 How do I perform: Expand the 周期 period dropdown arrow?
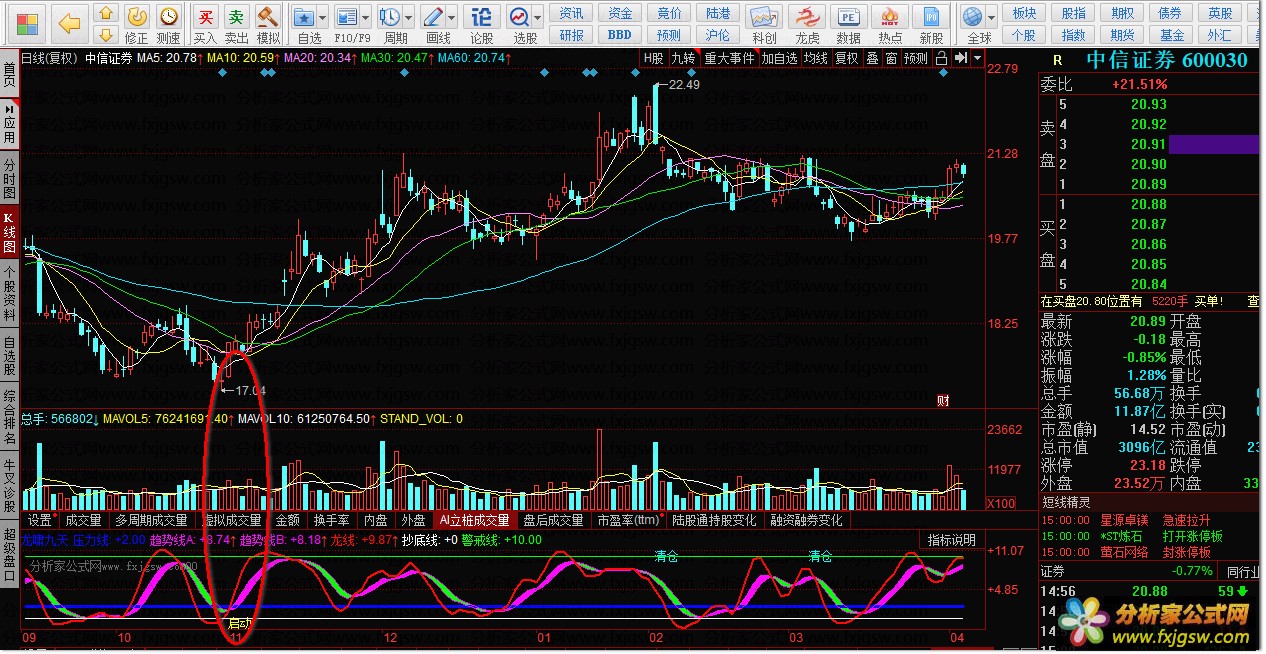point(408,18)
